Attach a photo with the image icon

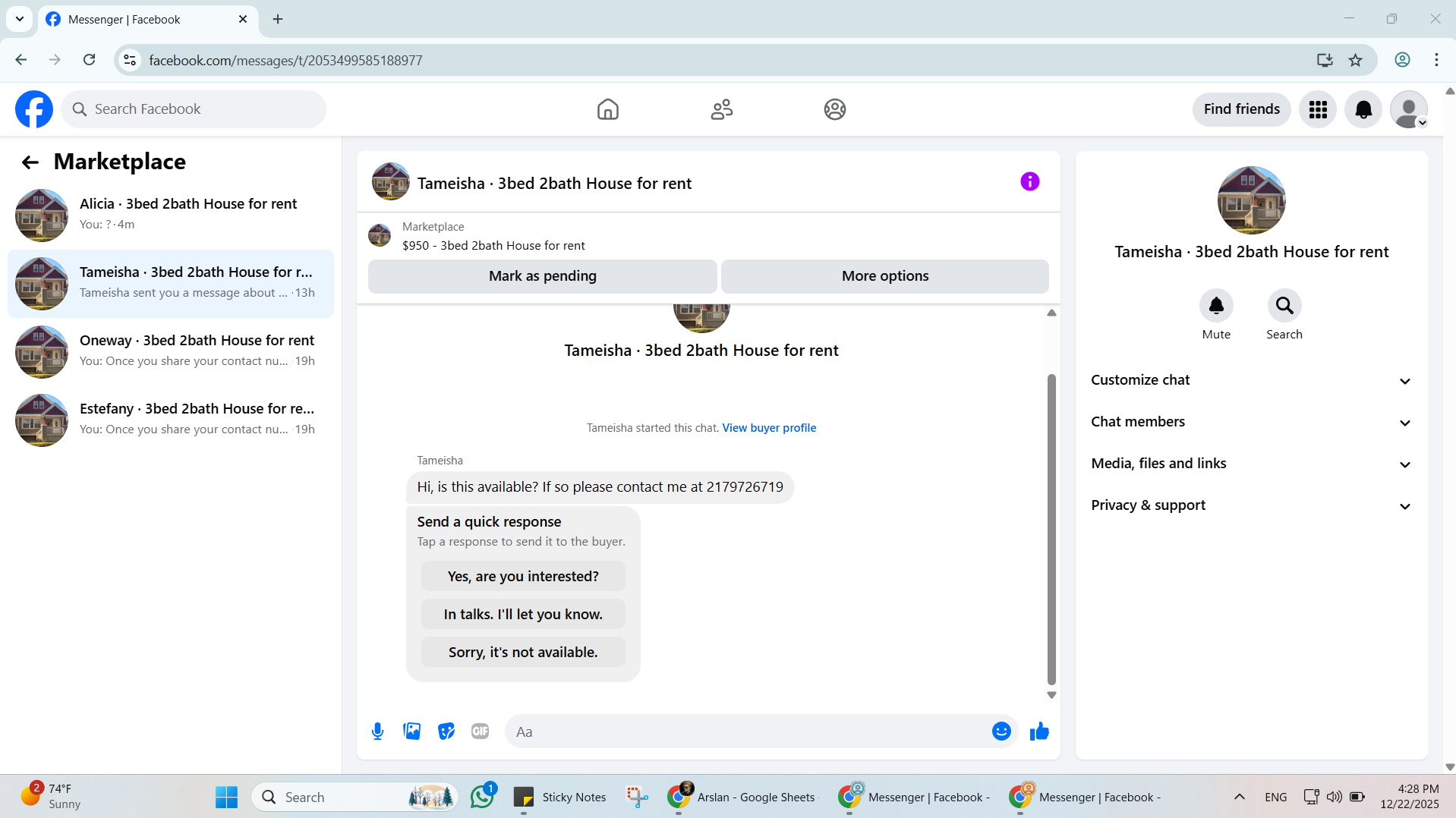[x=412, y=731]
